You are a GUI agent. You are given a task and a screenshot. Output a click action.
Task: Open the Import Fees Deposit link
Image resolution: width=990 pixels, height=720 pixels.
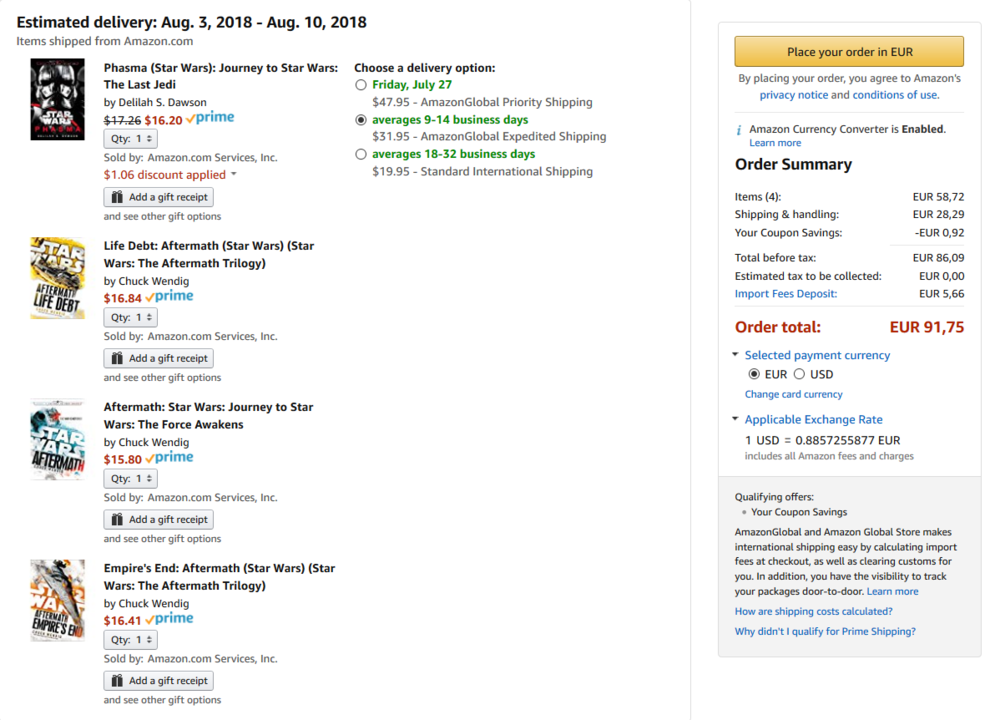[785, 294]
